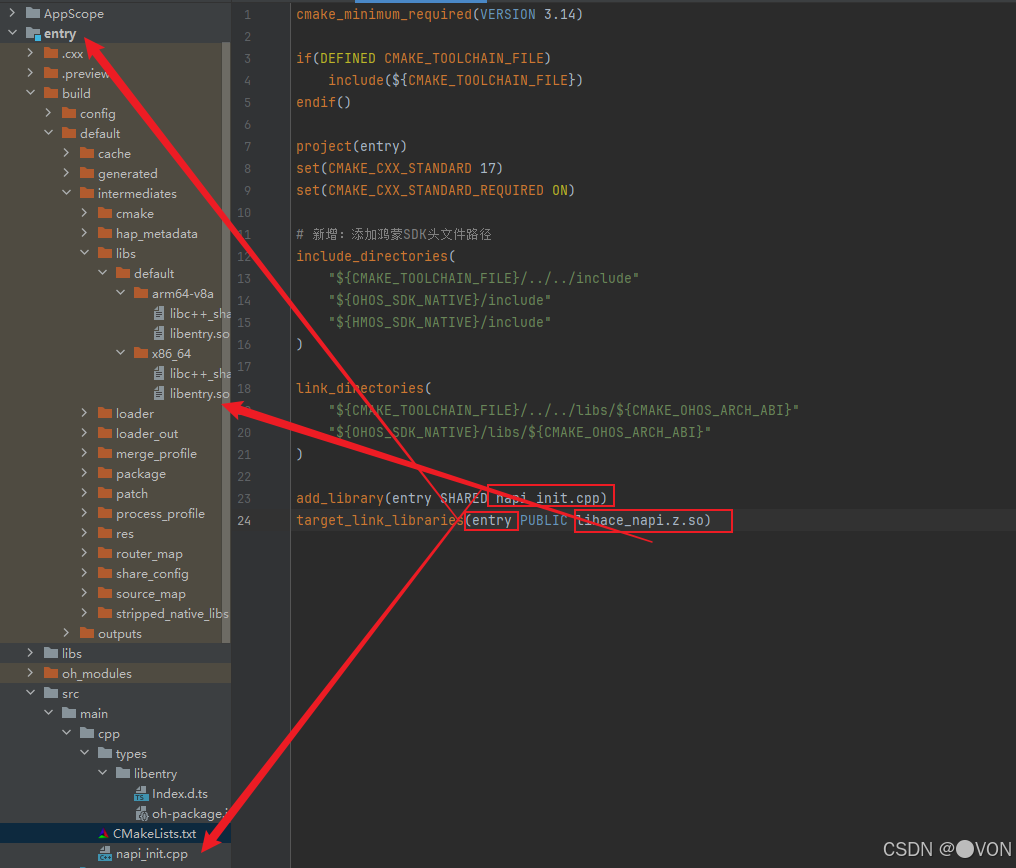Click the link_directories( code line

[364, 389]
